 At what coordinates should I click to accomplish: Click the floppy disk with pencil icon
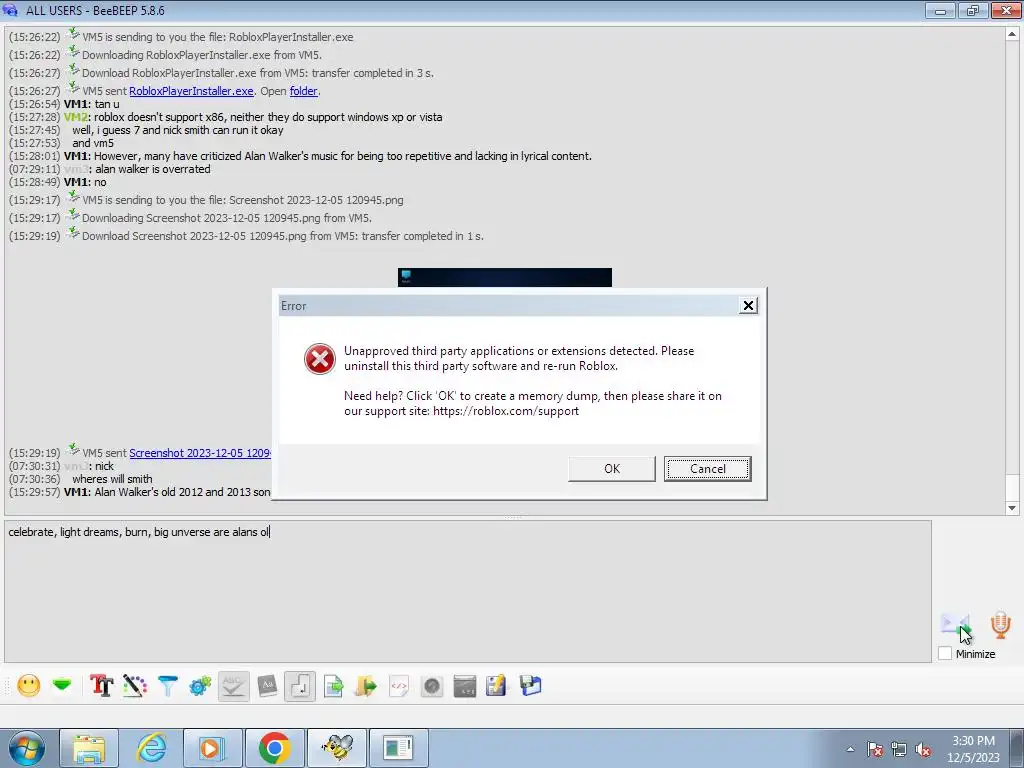496,686
